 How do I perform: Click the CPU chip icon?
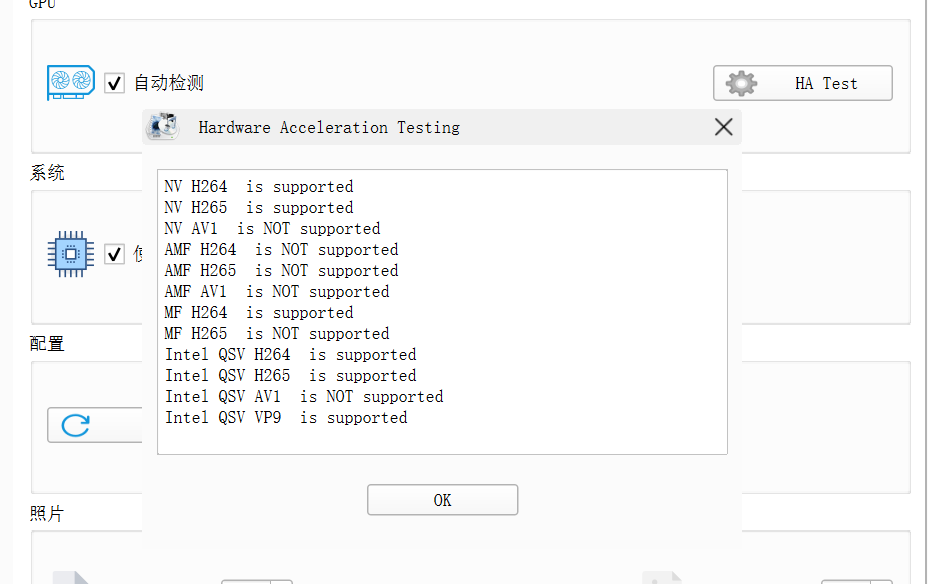click(x=70, y=254)
